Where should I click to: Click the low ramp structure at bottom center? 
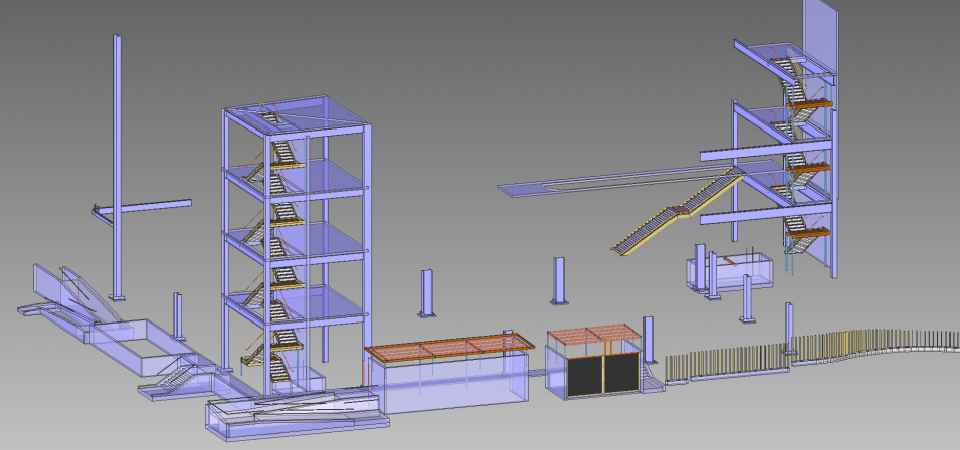coord(290,412)
